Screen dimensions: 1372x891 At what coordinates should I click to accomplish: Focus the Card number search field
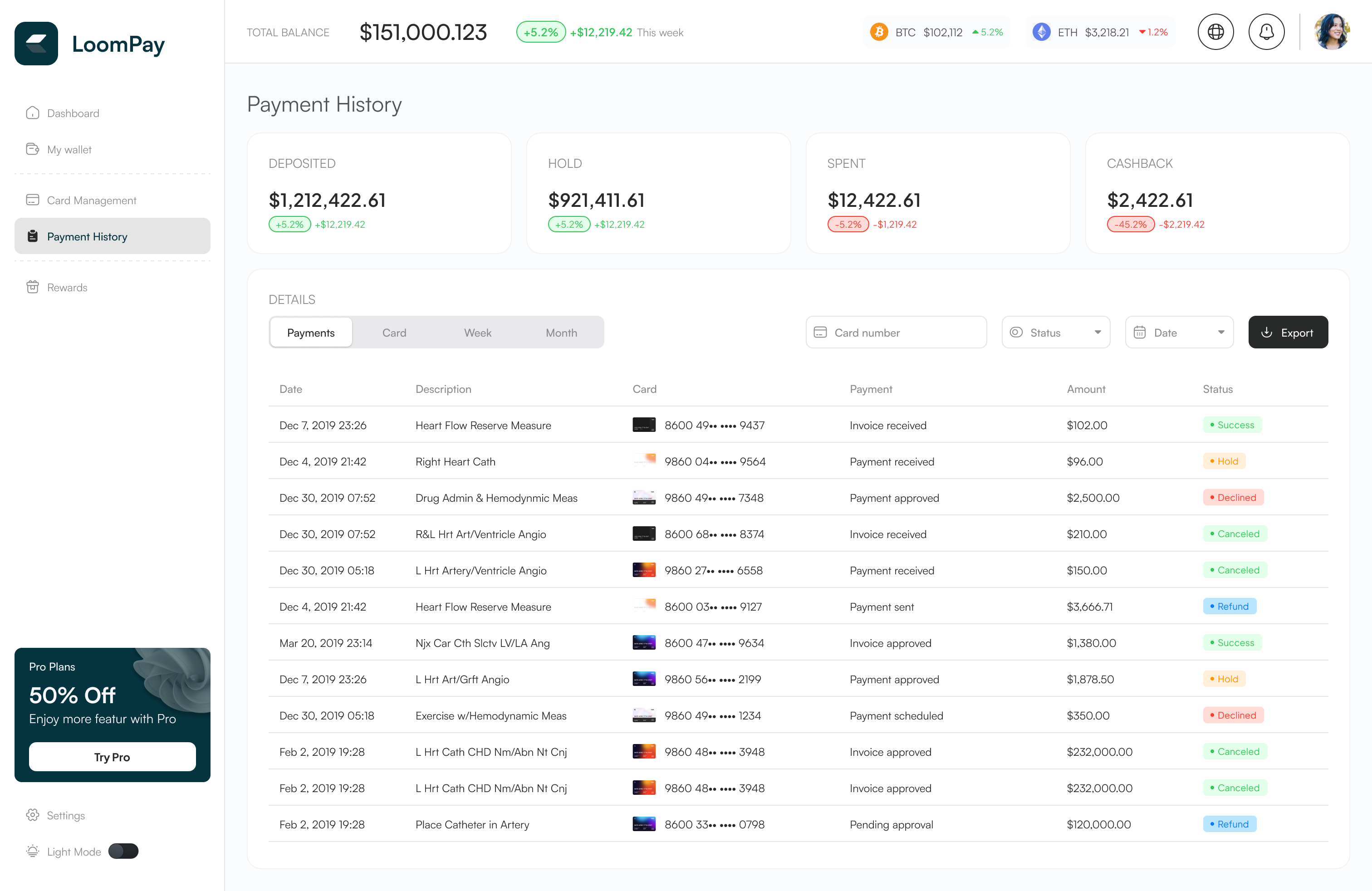coord(896,333)
